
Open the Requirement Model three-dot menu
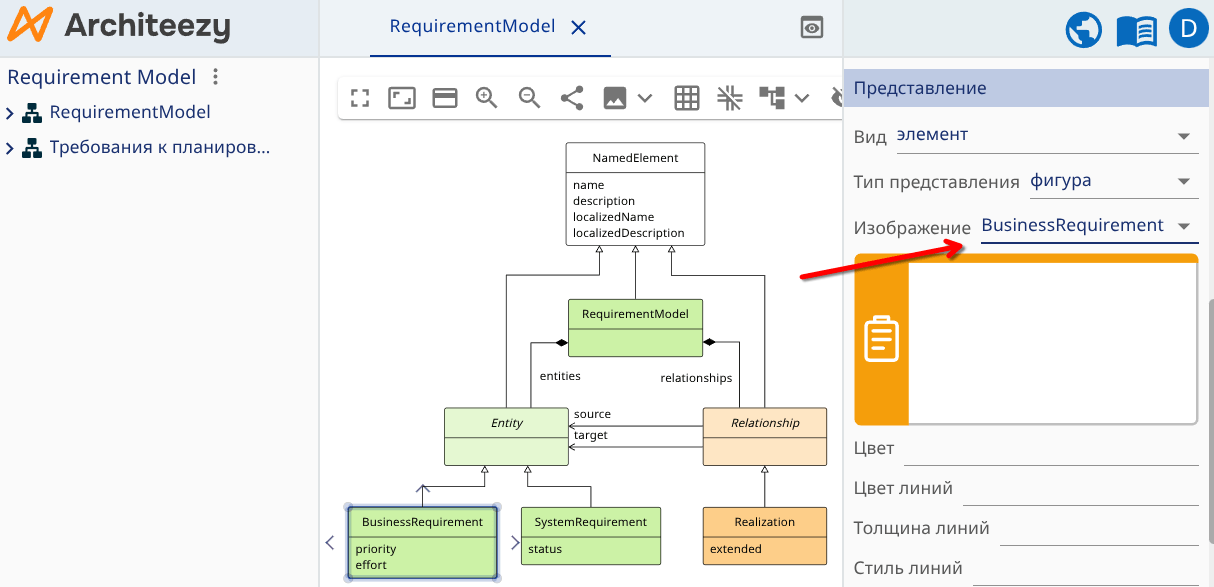[215, 77]
